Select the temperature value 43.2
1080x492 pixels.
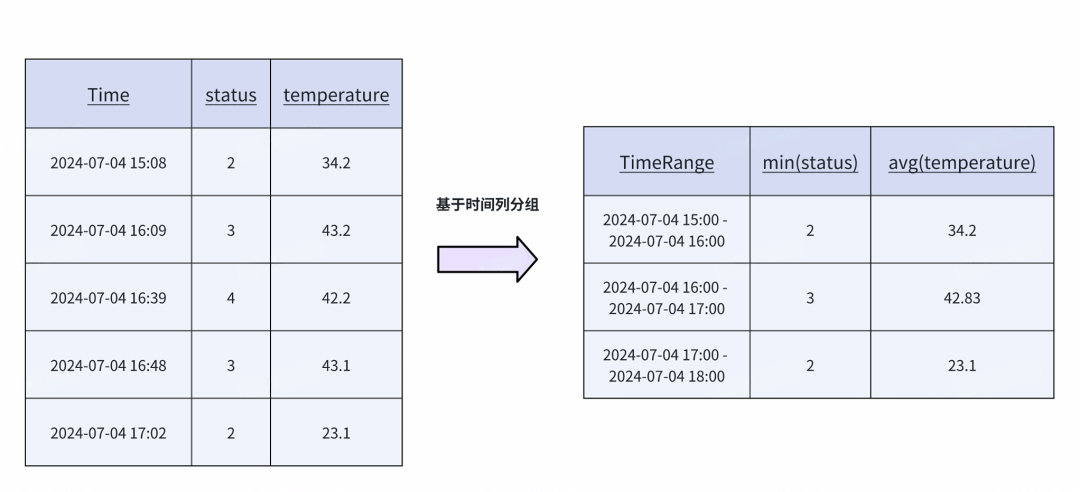pyautogui.click(x=336, y=230)
